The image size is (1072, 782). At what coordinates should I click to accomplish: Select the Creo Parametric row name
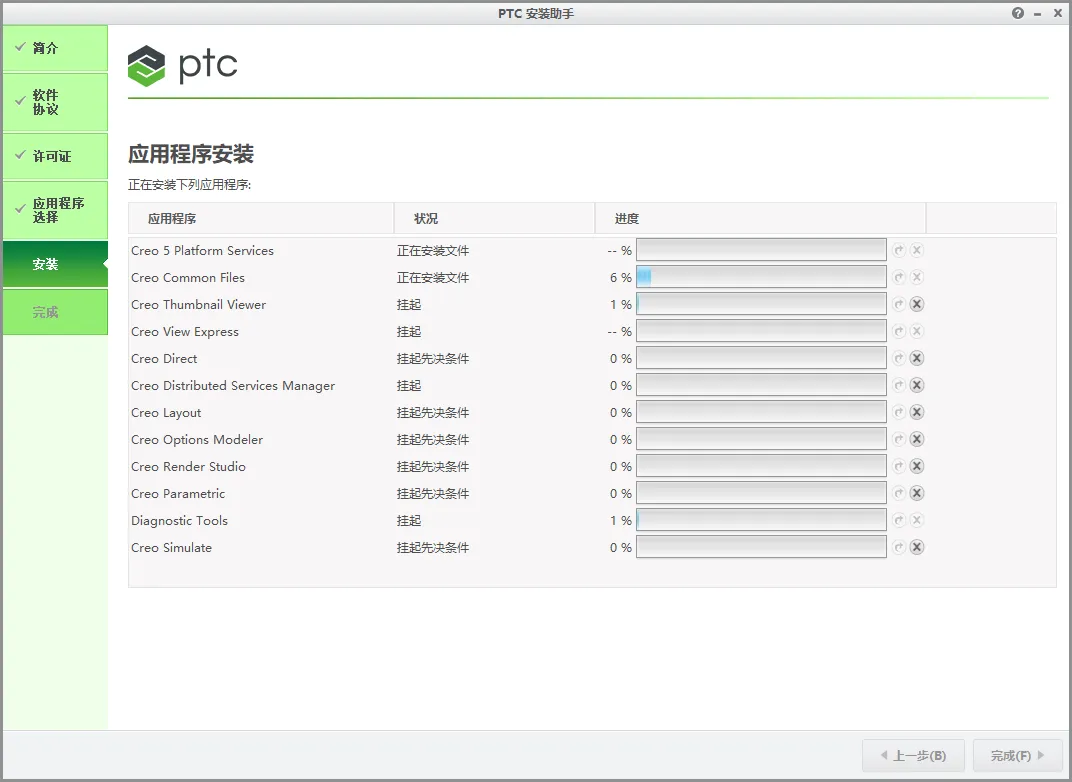[x=178, y=494]
